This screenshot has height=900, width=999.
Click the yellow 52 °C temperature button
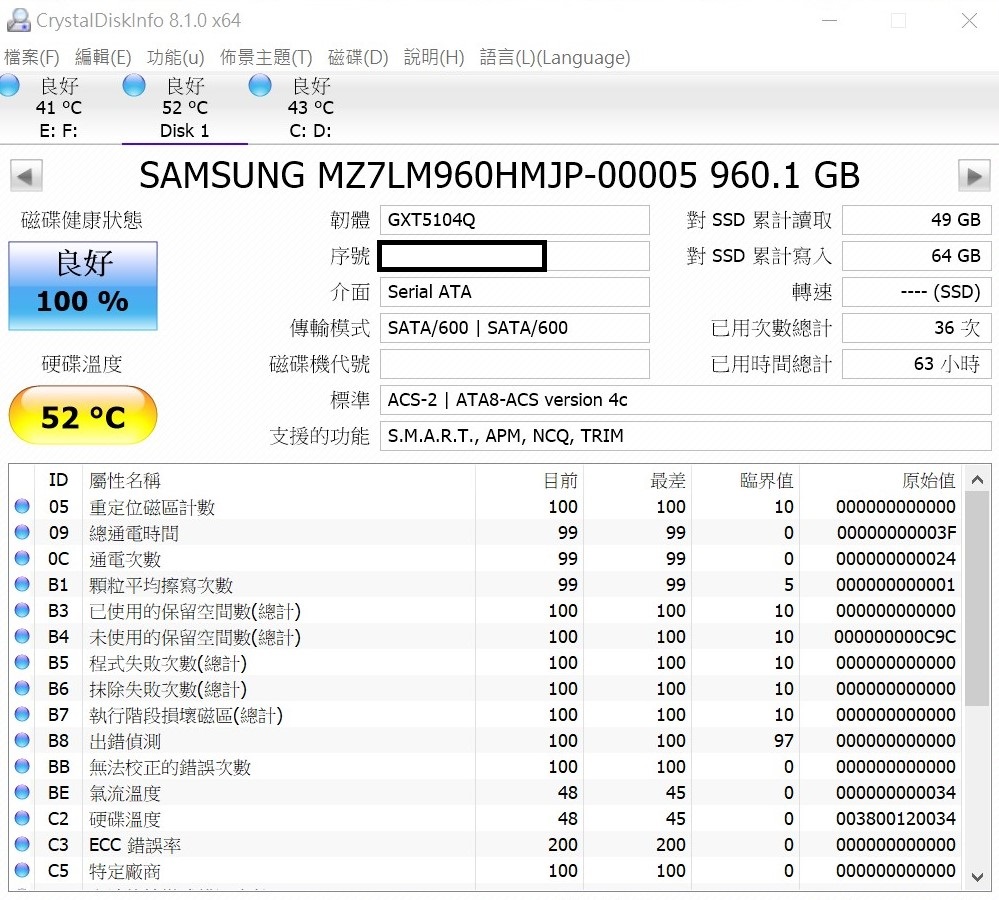(x=83, y=416)
